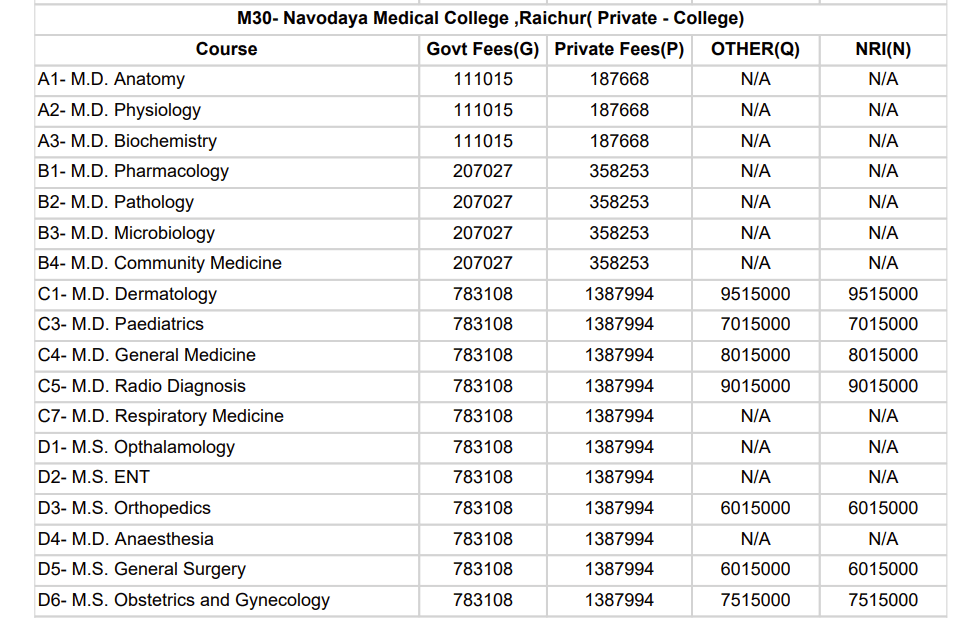Click the A2- M.D. Physiology course cell
The width and height of the screenshot is (974, 618).
pyautogui.click(x=119, y=110)
